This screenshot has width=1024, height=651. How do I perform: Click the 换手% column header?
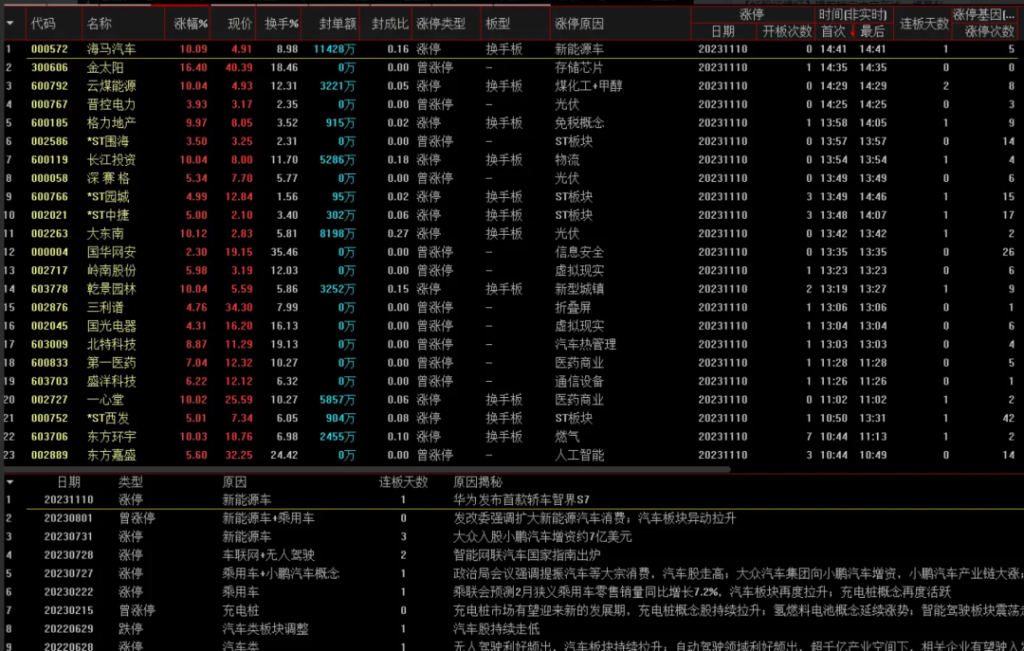(281, 22)
